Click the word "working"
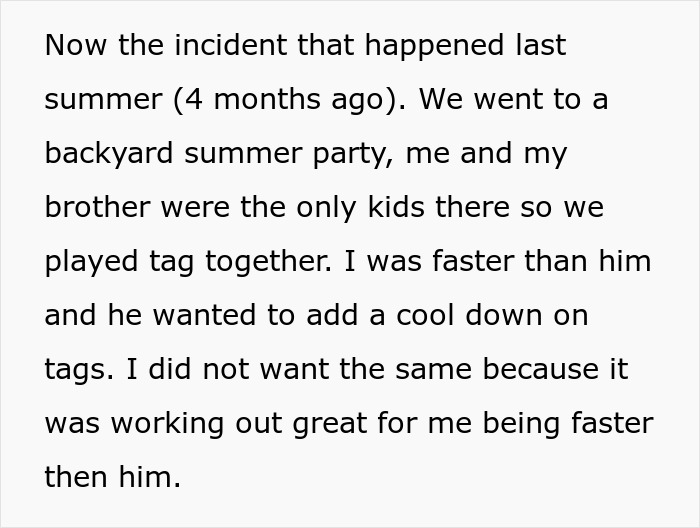This screenshot has height=528, width=700. click(x=163, y=424)
